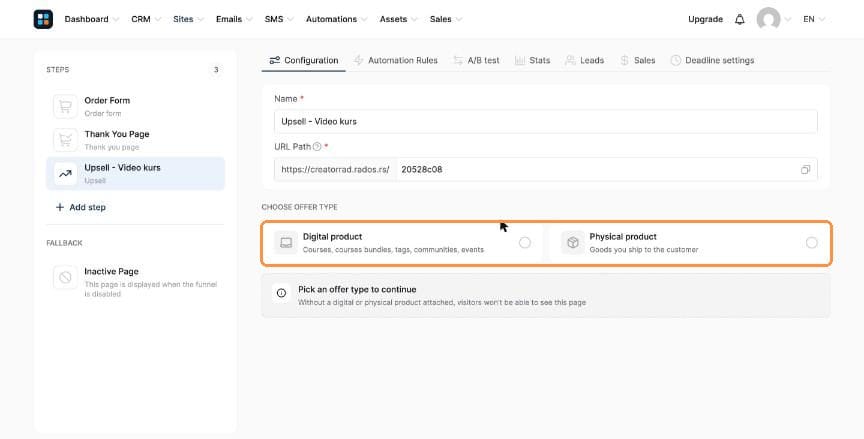
Task: Expand the Dashboard menu
Action: pos(91,19)
